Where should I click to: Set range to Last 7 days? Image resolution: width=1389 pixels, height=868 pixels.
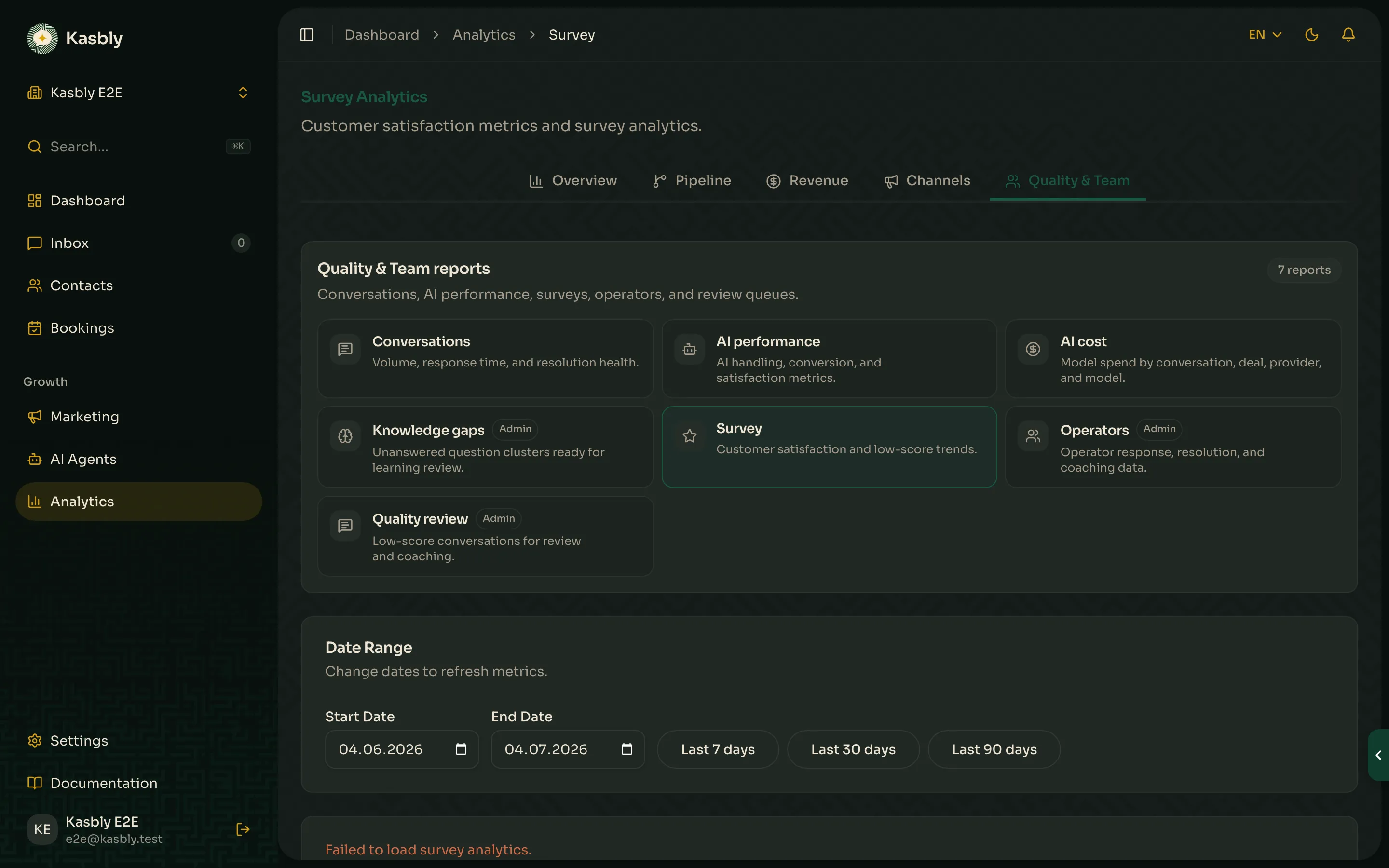(x=718, y=749)
